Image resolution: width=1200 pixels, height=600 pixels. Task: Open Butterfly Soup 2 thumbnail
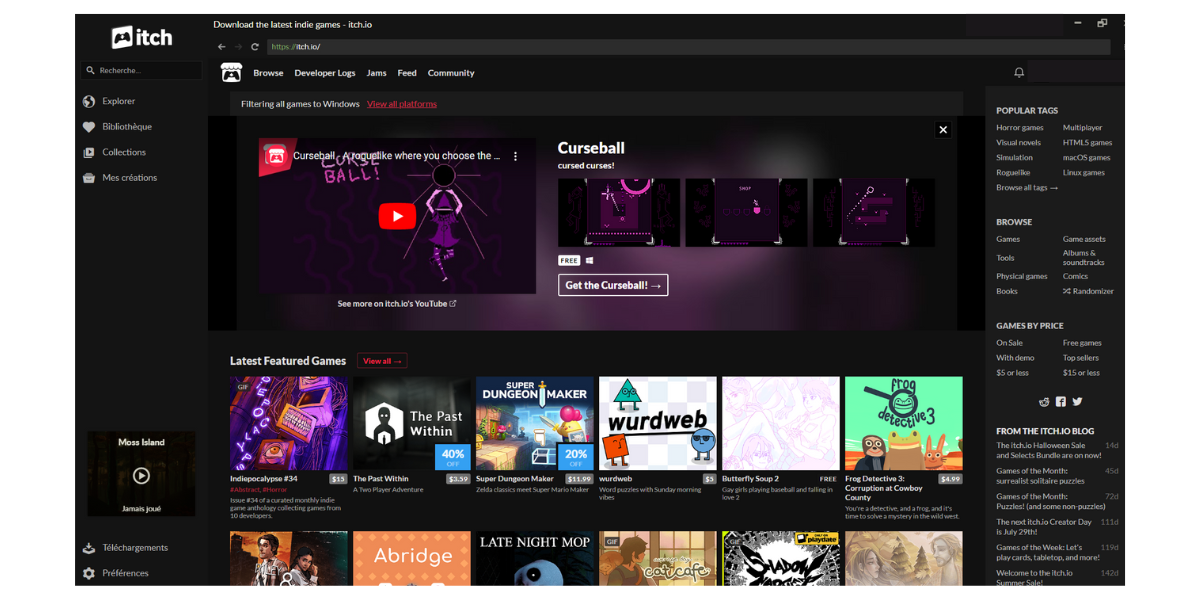781,423
